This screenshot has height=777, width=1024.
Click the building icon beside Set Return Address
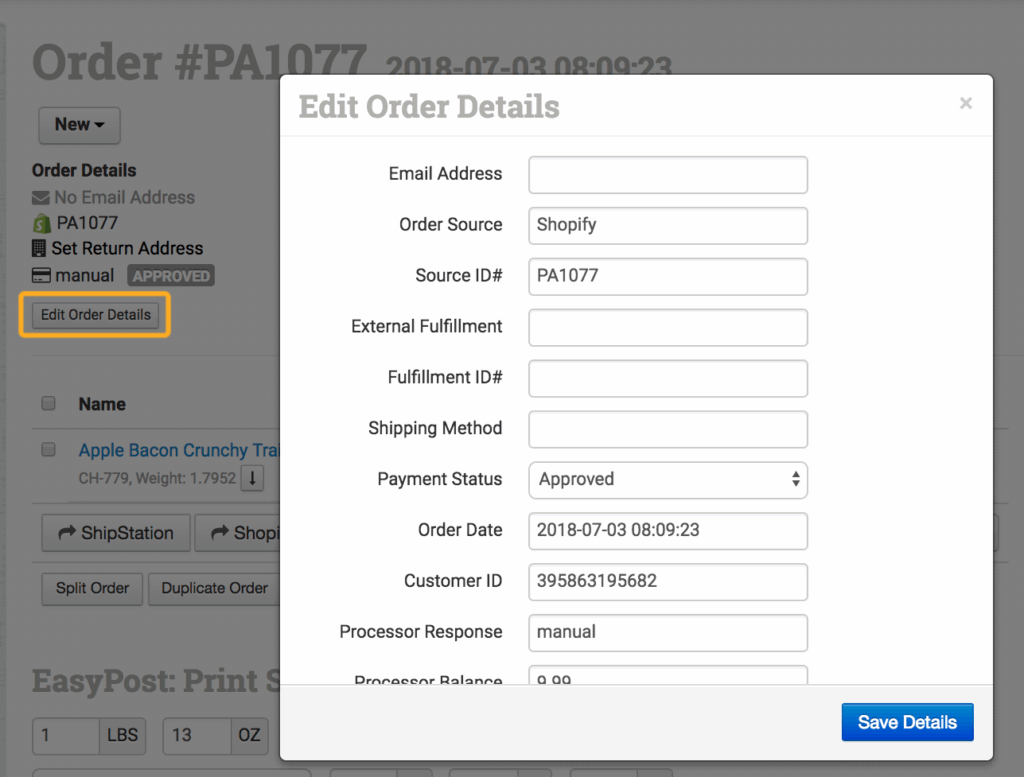(40, 248)
